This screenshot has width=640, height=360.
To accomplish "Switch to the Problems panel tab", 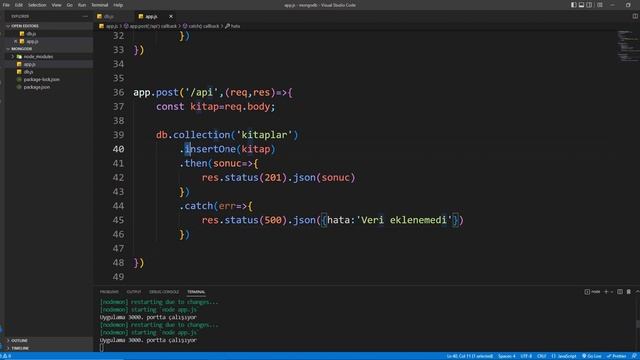I will tap(109, 292).
